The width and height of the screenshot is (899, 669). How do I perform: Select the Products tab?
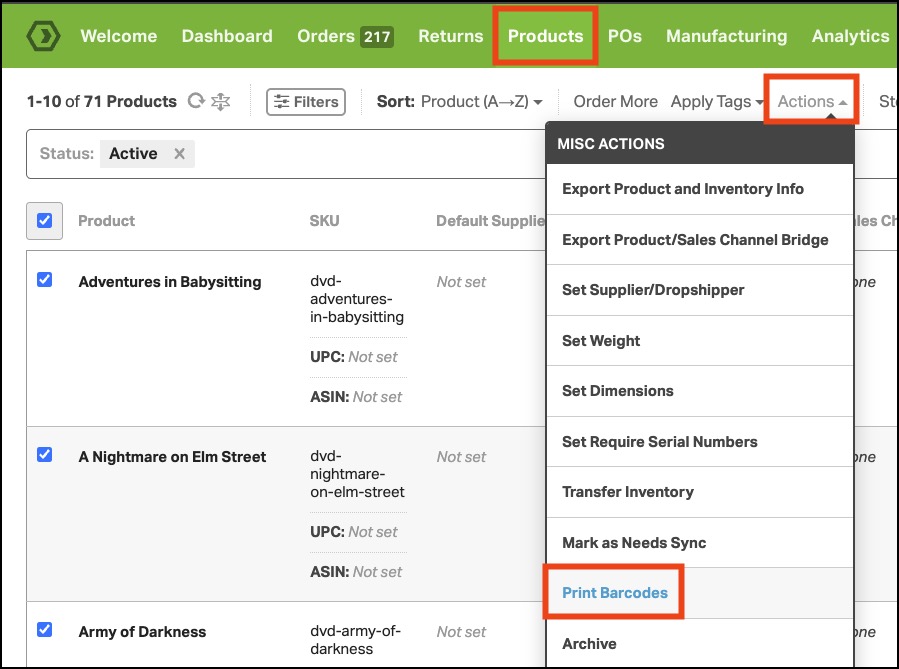[545, 36]
